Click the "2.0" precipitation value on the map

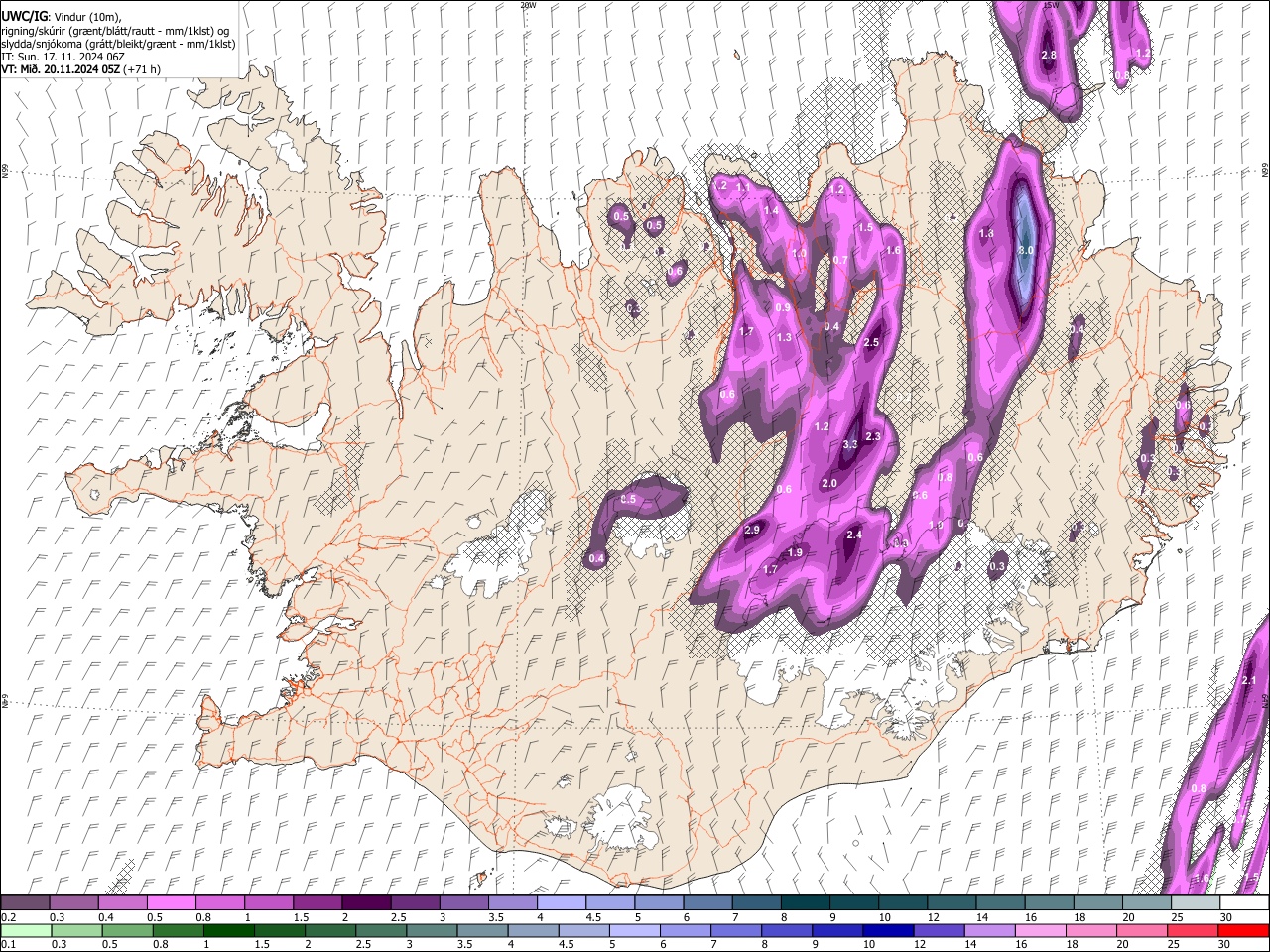click(x=829, y=483)
